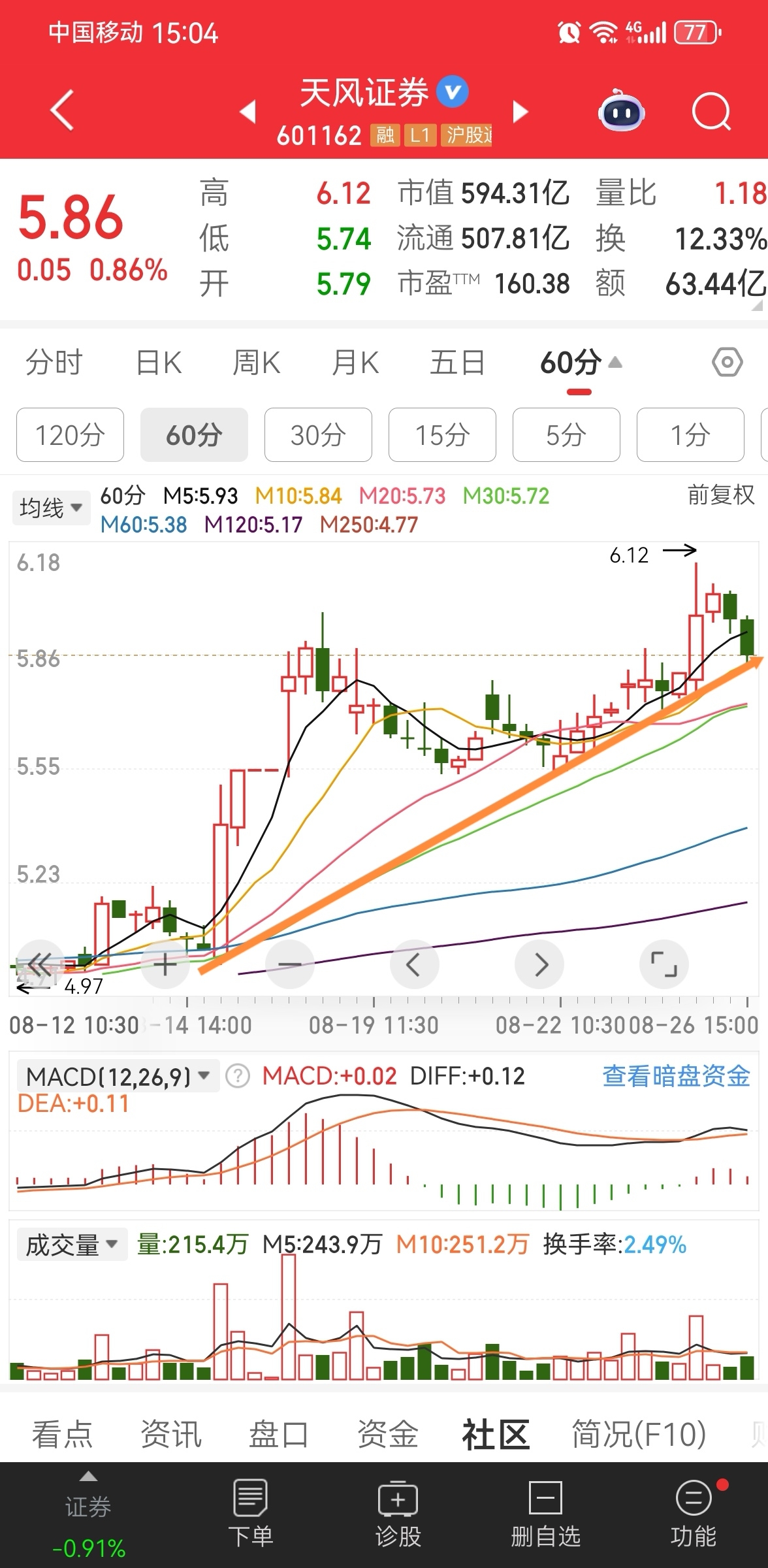Open the 社区 tab

coord(496,1435)
